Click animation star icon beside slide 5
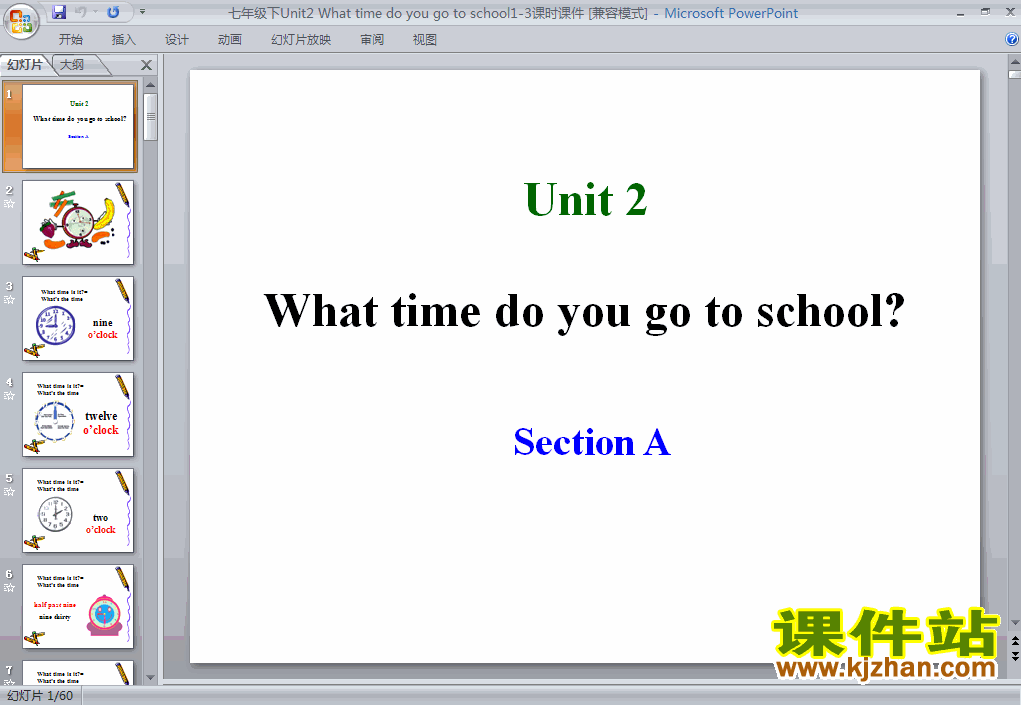Image resolution: width=1021 pixels, height=705 pixels. point(9,492)
